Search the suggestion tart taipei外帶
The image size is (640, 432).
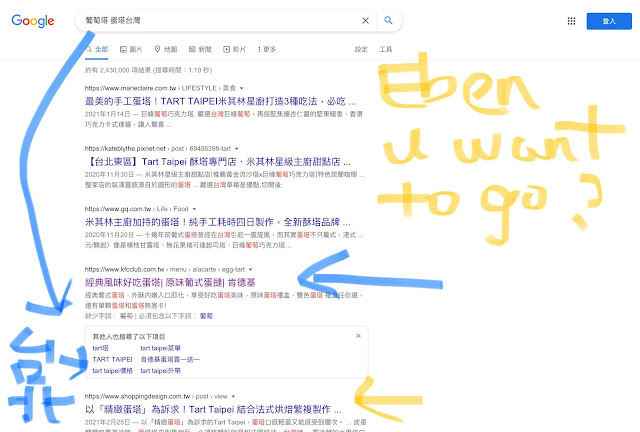coord(160,371)
